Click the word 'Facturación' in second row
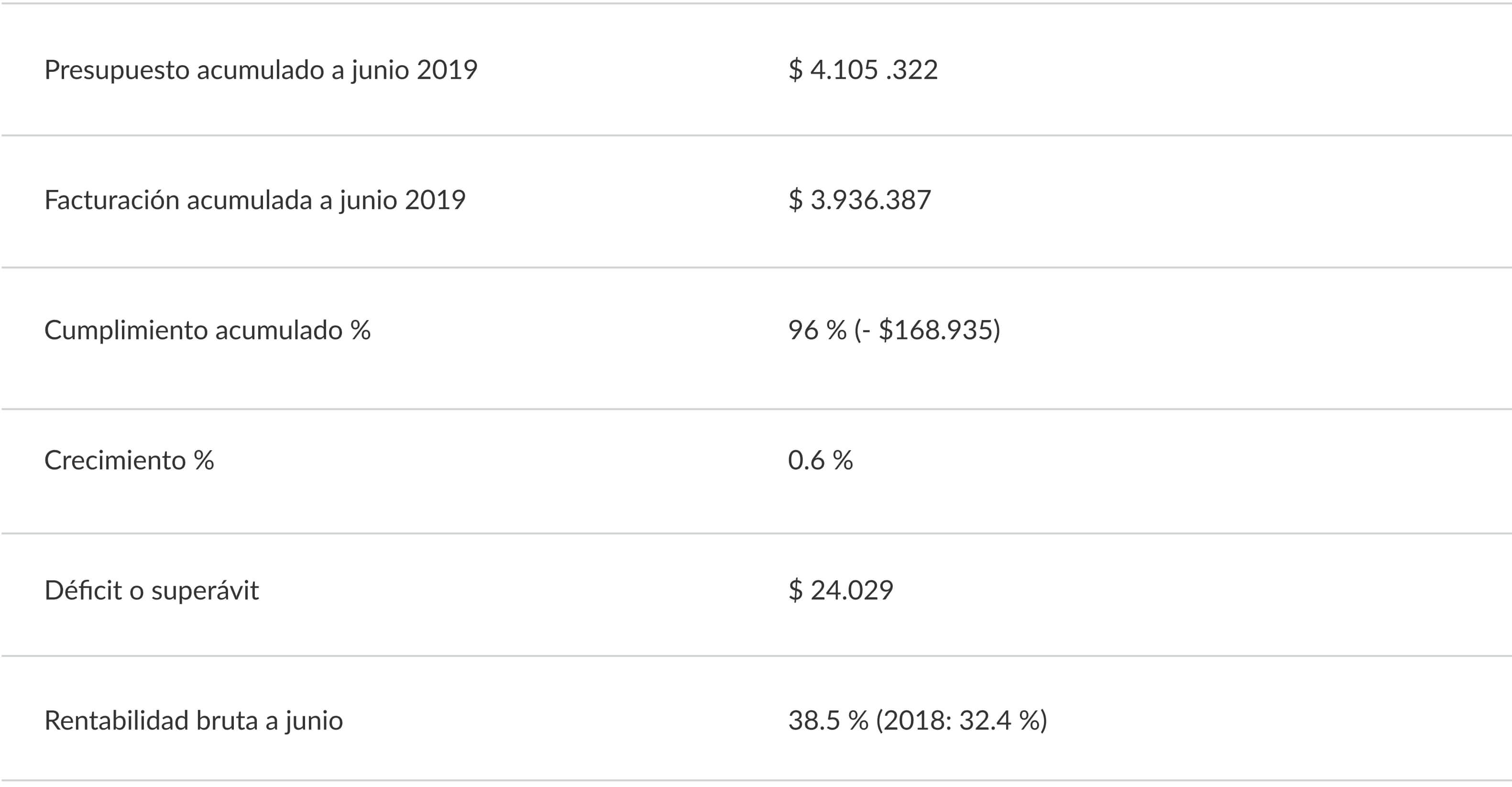The image size is (1512, 787). 112,200
